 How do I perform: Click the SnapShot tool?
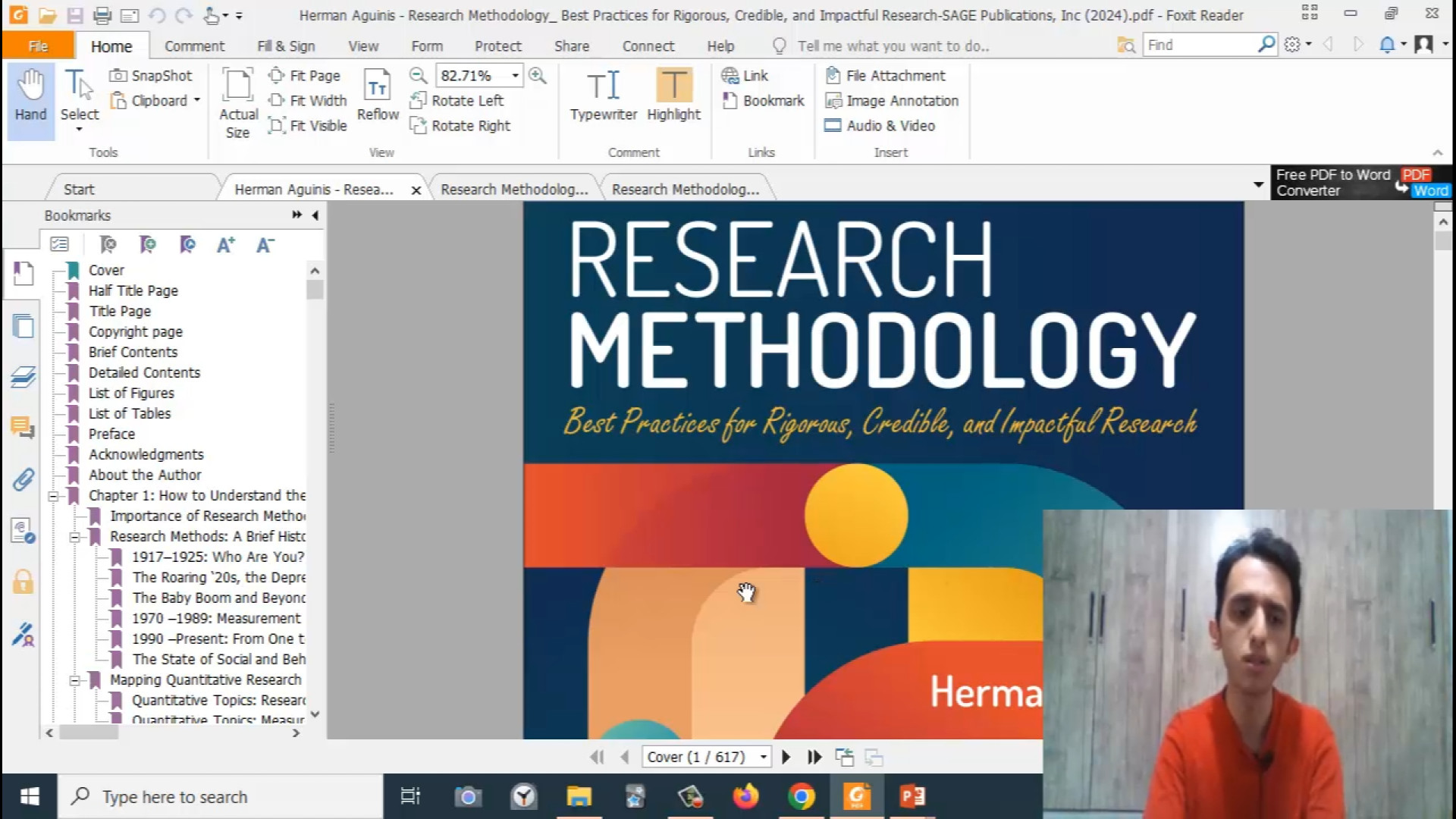(x=151, y=75)
